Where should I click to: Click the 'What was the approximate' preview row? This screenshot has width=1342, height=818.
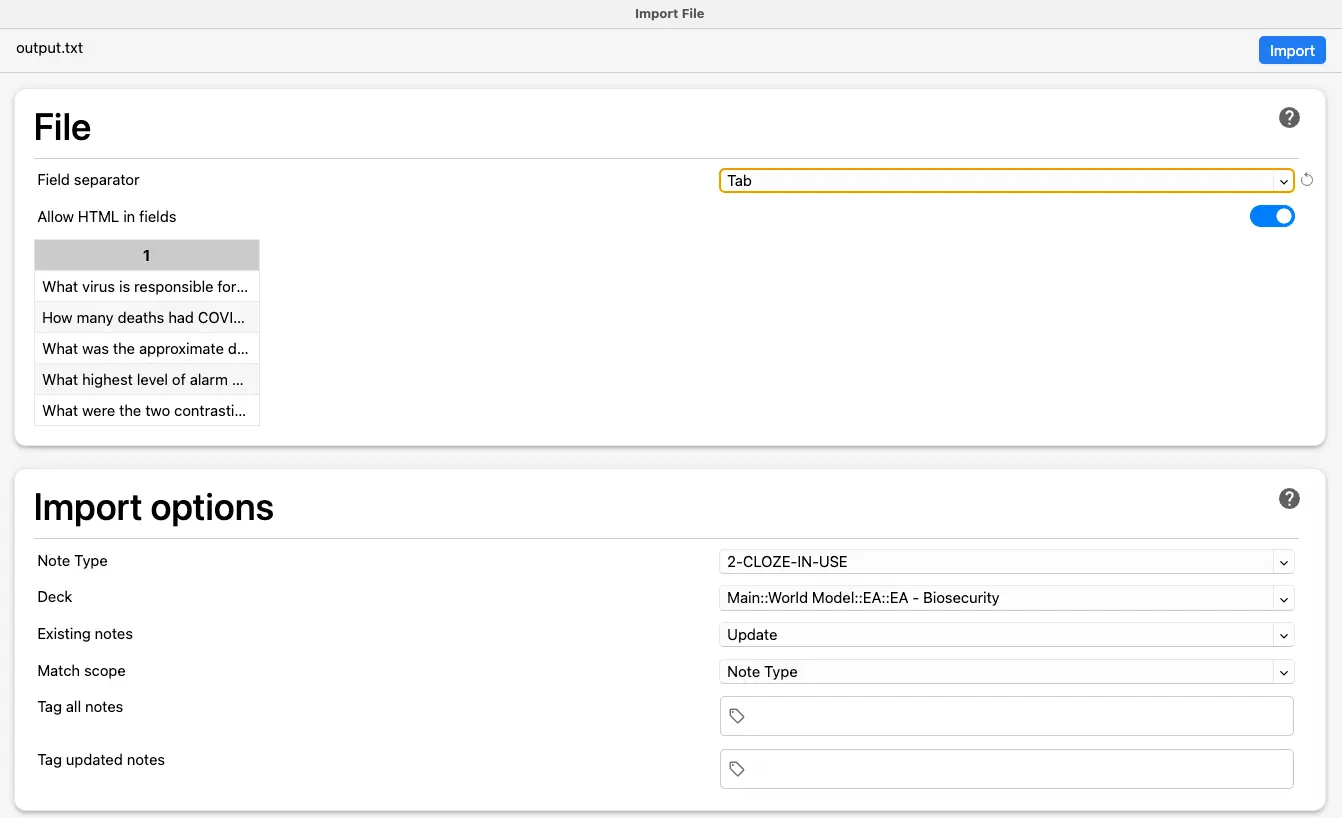[146, 349]
